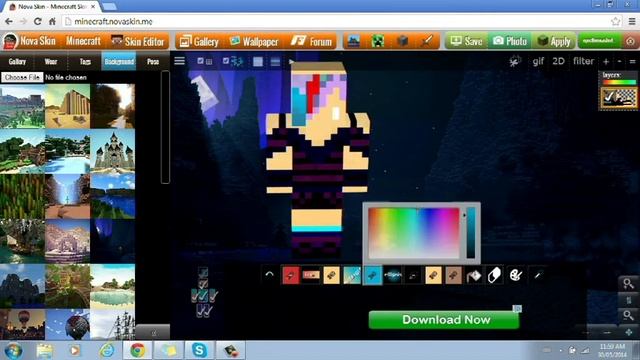
Task: Click the equals control at top right
Action: (633, 62)
